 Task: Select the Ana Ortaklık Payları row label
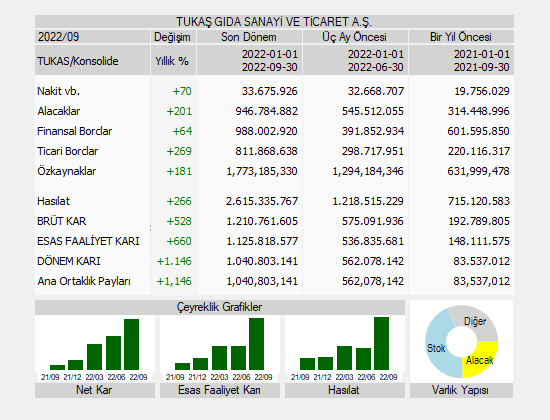coord(84,281)
